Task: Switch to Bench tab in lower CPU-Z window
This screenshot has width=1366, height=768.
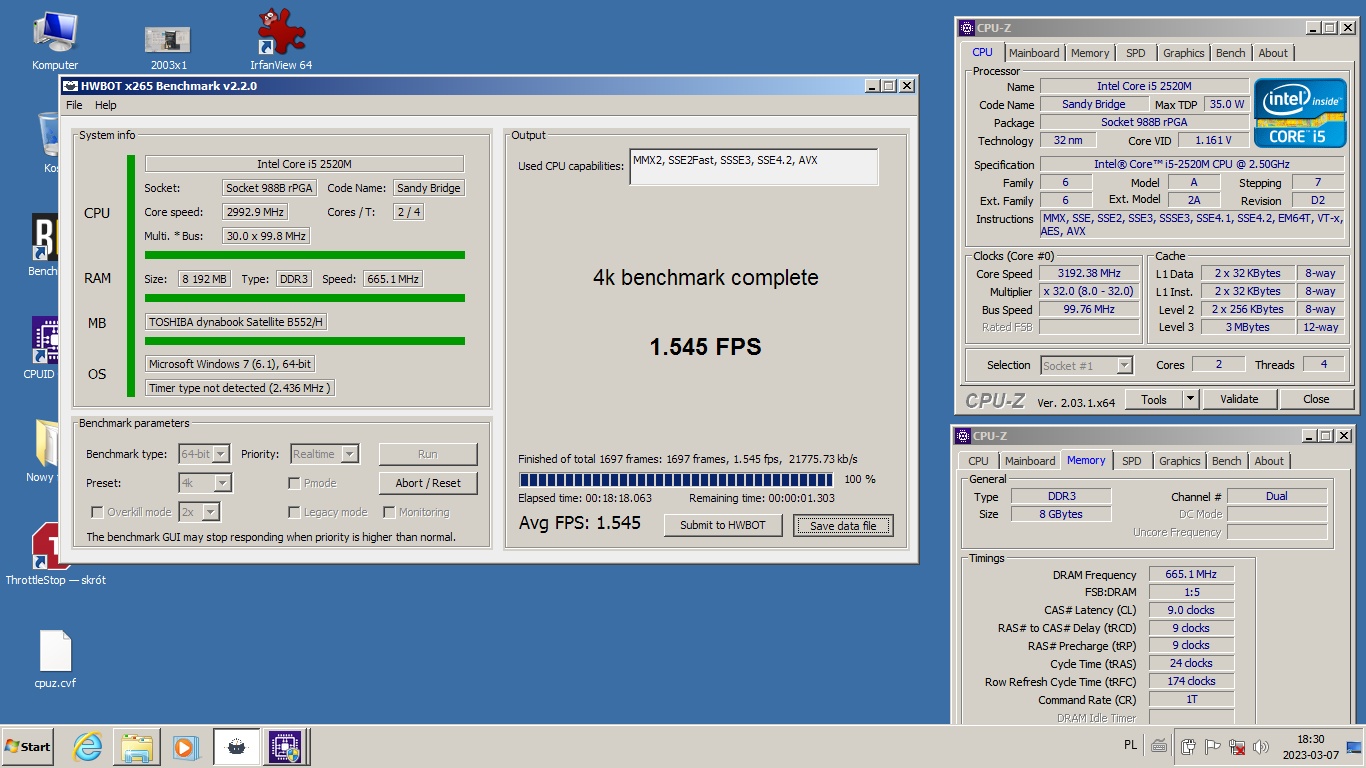Action: (x=1227, y=461)
